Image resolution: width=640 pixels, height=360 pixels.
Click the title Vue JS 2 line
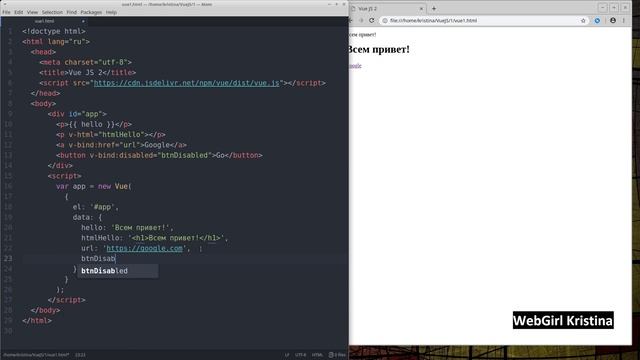click(x=88, y=73)
